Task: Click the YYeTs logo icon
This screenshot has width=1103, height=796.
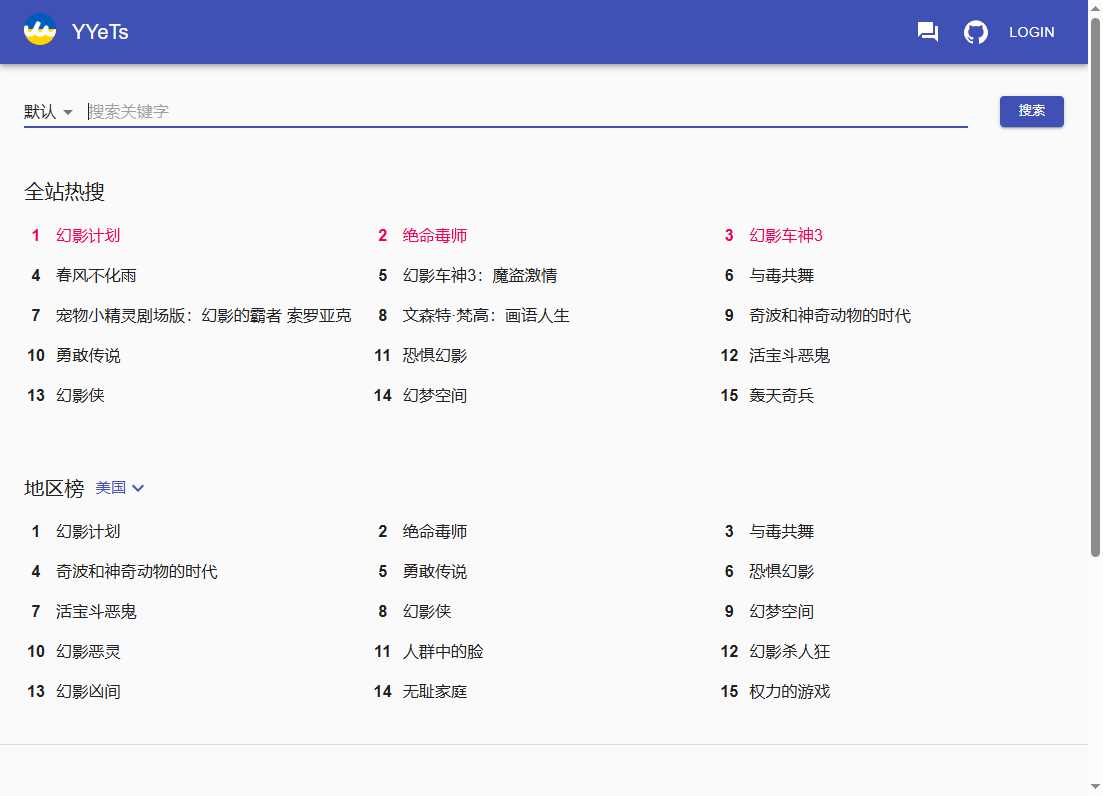Action: coord(39,31)
